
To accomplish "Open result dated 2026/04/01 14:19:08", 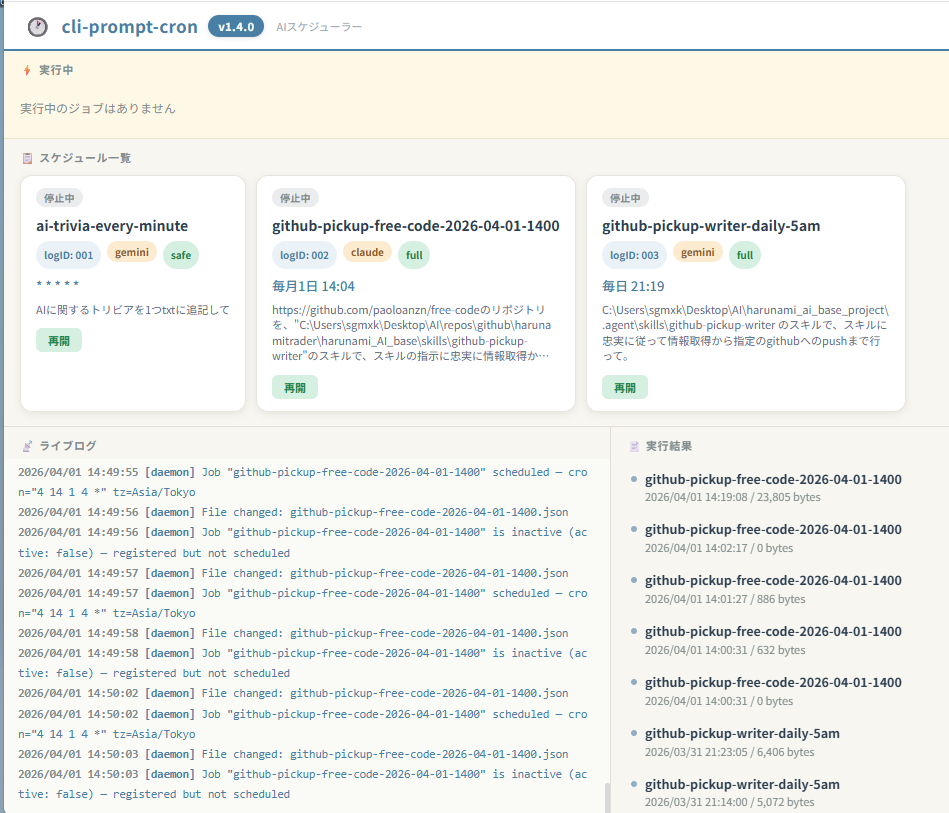I will click(773, 487).
